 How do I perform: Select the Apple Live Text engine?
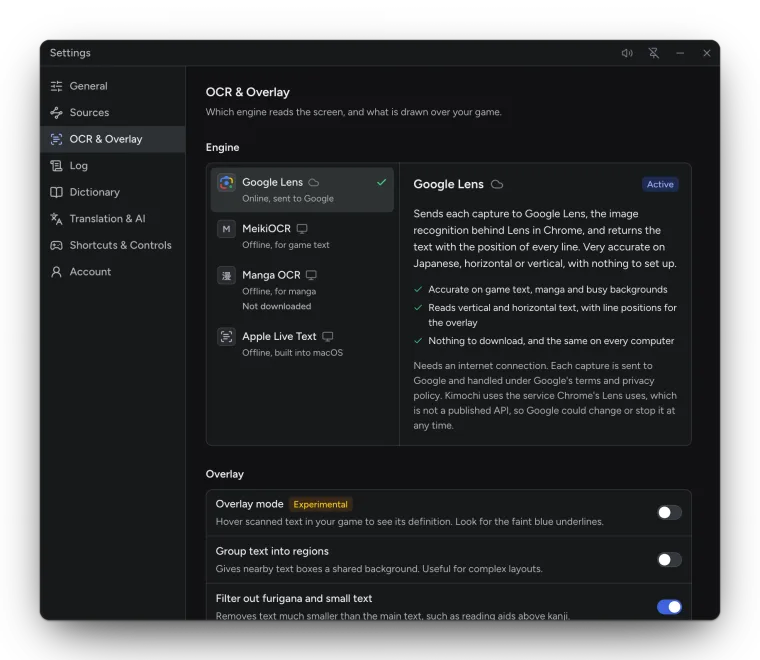tap(302, 344)
